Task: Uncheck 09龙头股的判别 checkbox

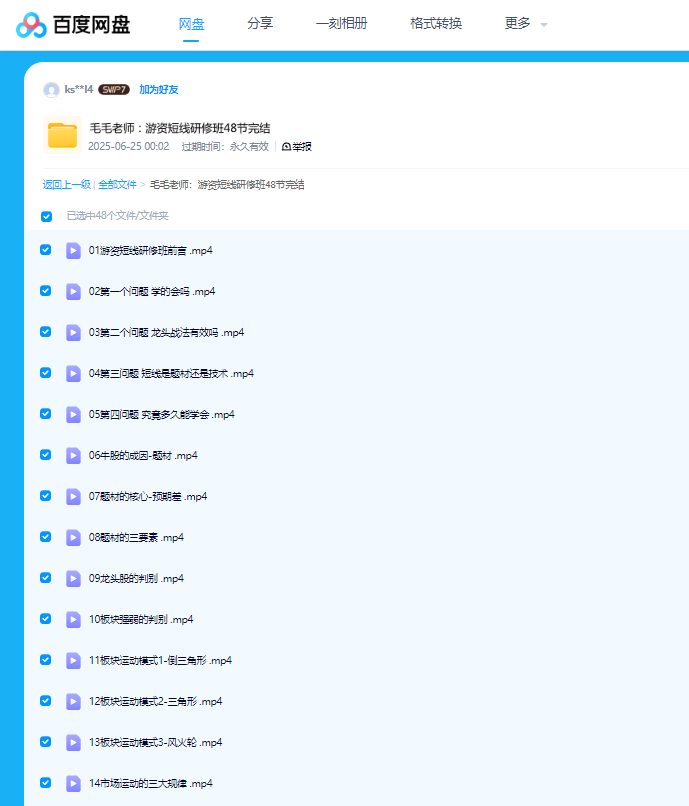Action: pos(46,578)
